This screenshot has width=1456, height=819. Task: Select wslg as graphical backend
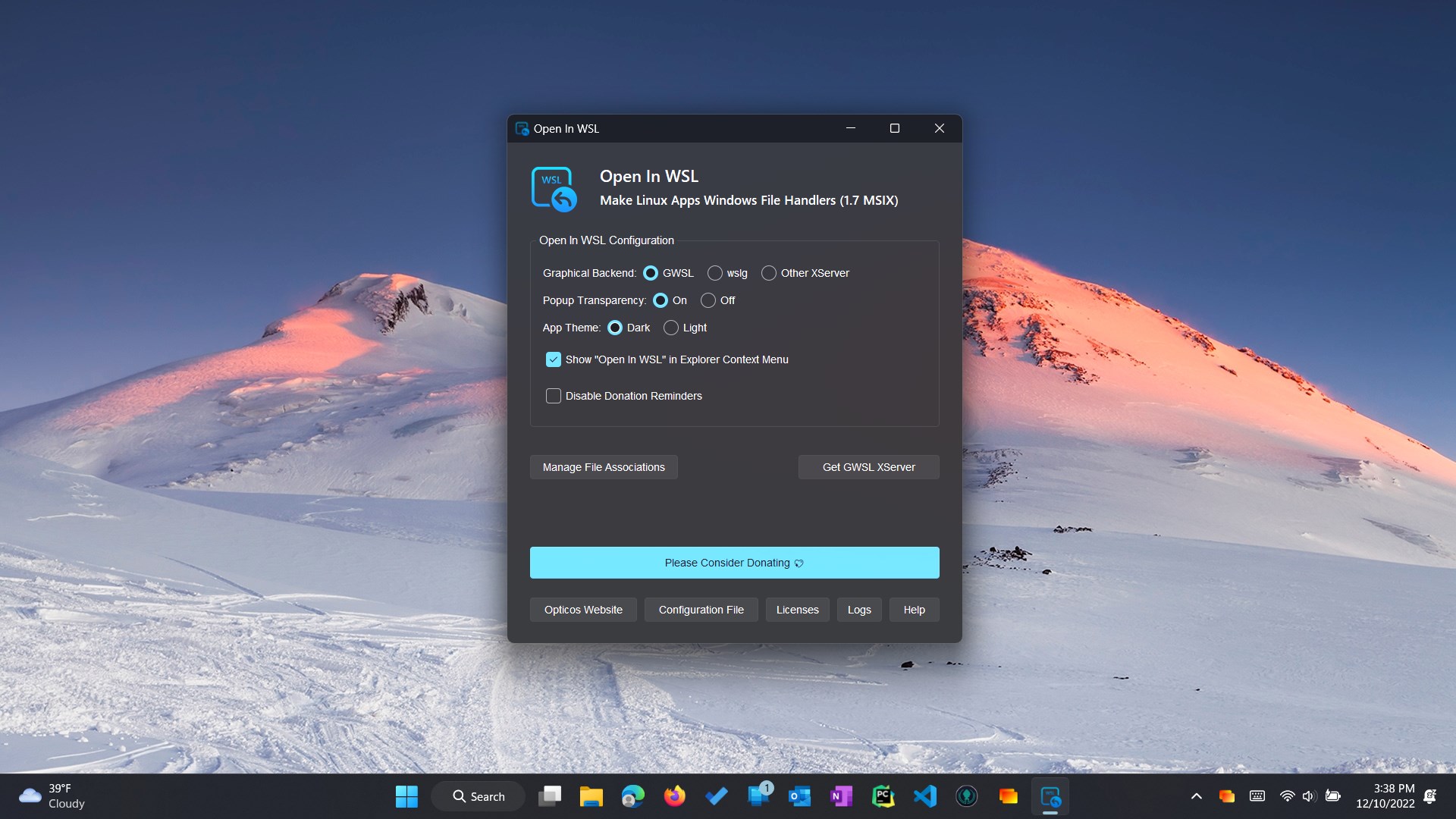715,273
